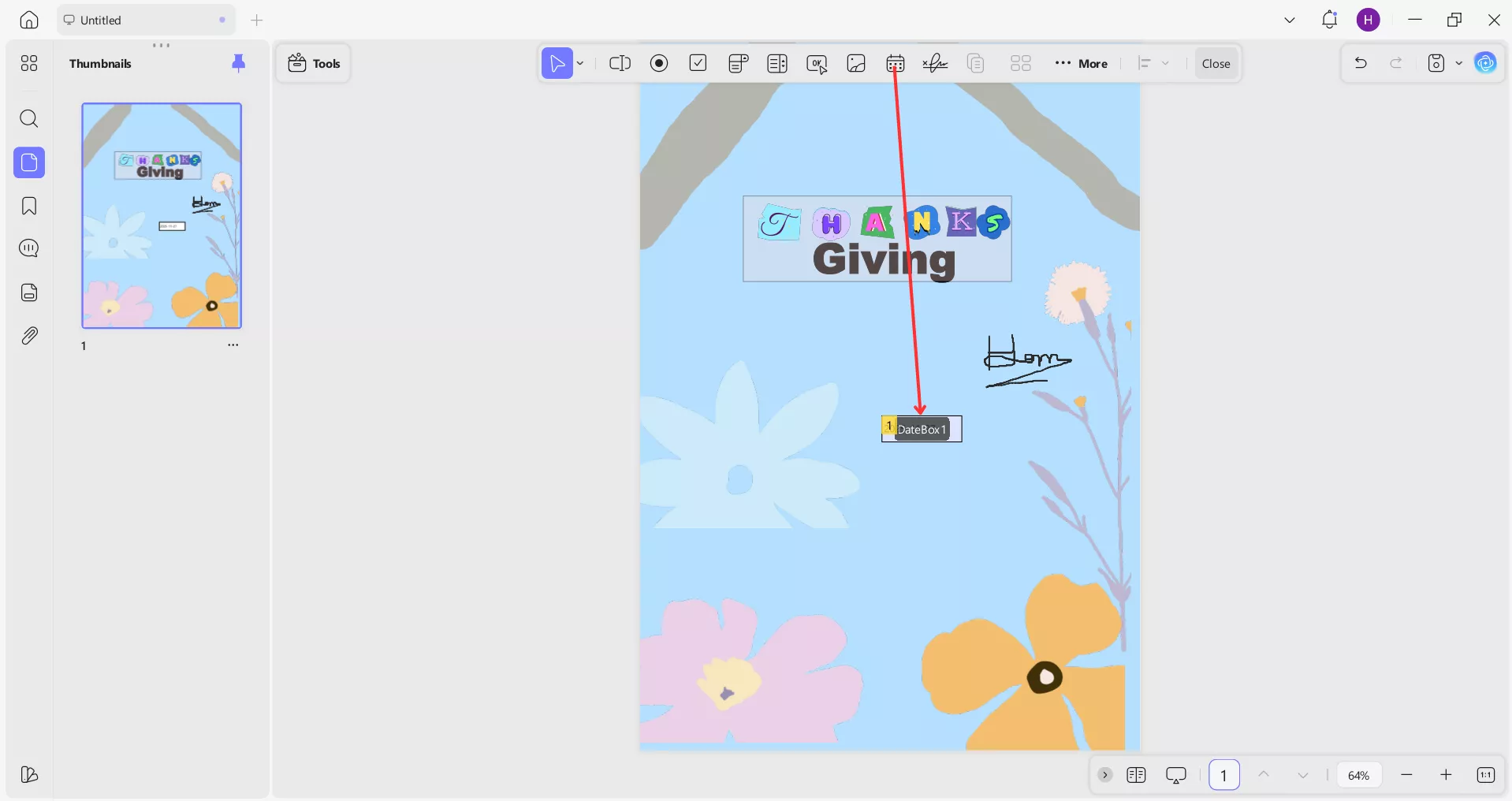1512x801 pixels.
Task: Zoom in with the plus button
Action: coord(1446,775)
